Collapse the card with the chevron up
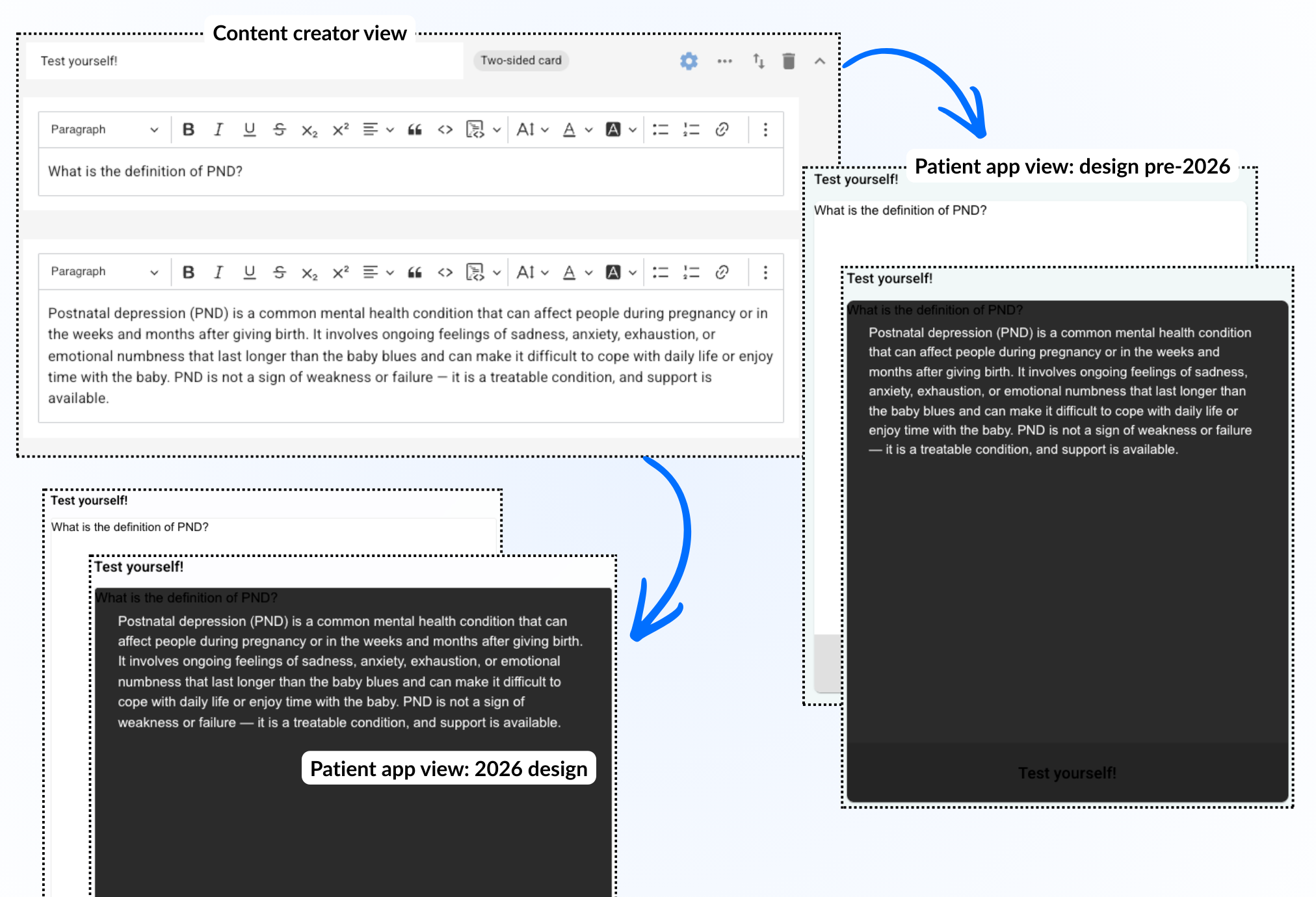The image size is (1316, 897). [820, 61]
